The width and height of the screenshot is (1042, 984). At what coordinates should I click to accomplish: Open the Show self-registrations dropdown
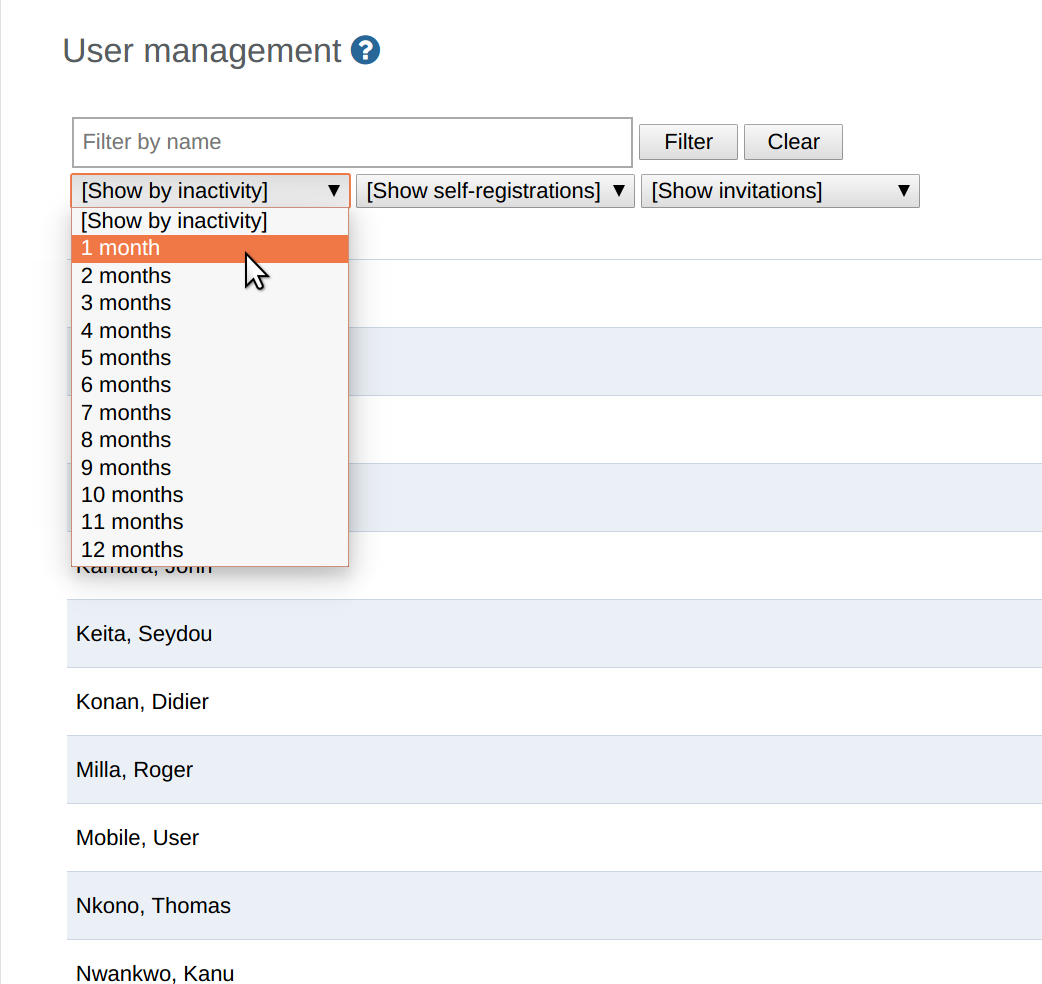pos(495,191)
